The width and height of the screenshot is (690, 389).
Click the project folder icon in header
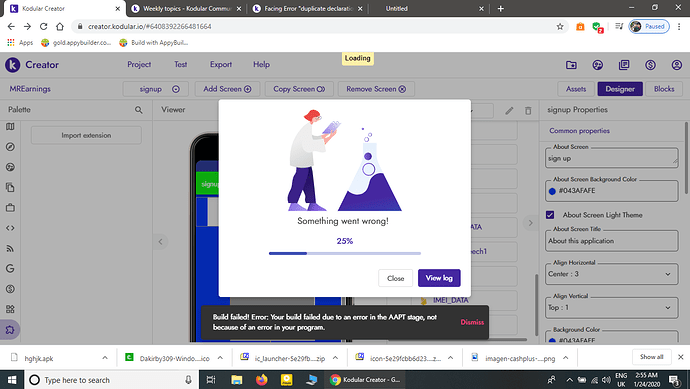(571, 65)
